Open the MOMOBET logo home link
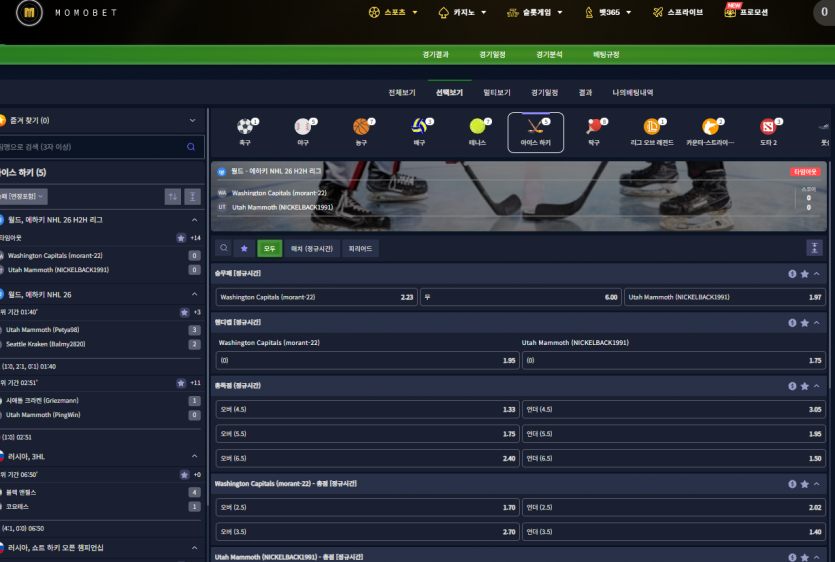Image resolution: width=835 pixels, height=562 pixels. [x=67, y=13]
